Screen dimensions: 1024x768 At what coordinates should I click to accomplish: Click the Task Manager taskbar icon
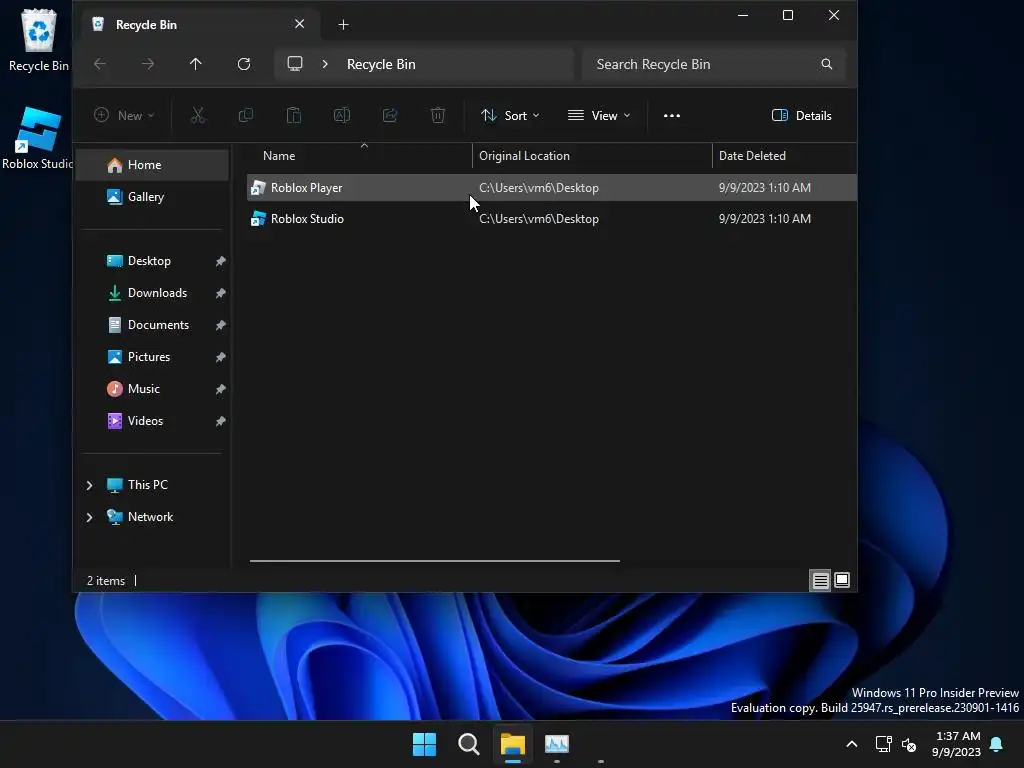point(557,744)
